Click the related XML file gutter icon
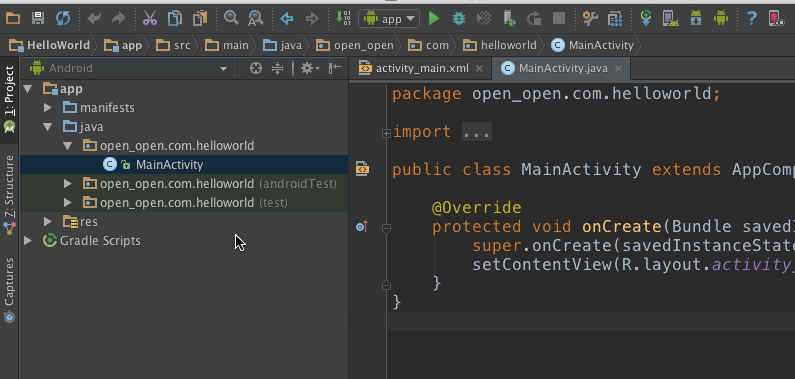 [362, 168]
